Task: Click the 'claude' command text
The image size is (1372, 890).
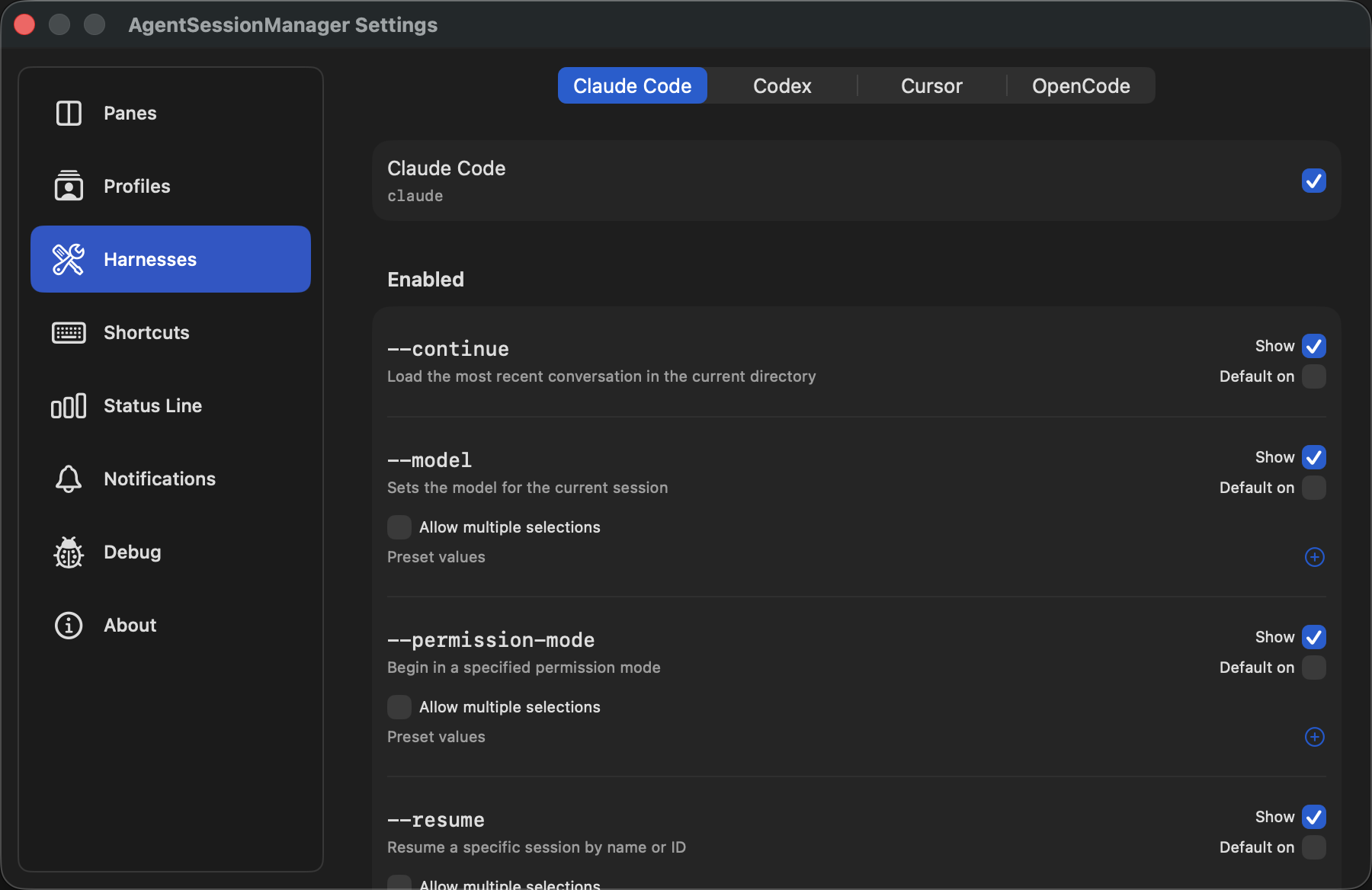Action: 415,196
